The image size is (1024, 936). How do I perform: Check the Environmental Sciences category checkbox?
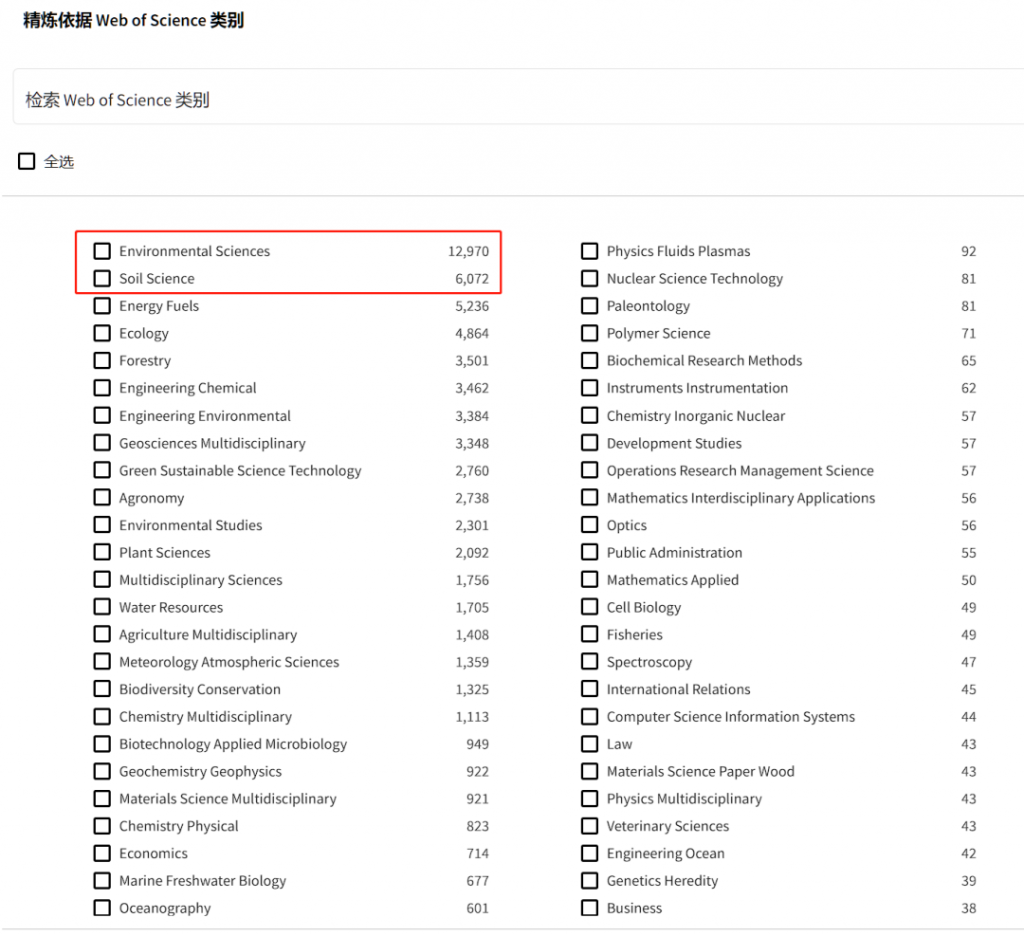tap(102, 251)
